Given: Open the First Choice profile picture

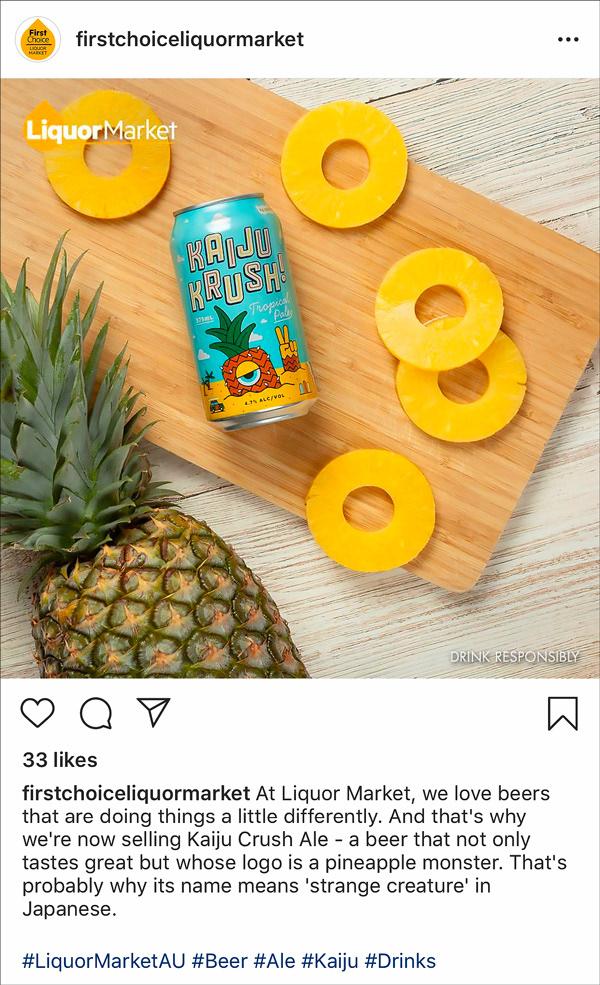Looking at the screenshot, I should coord(38,40).
